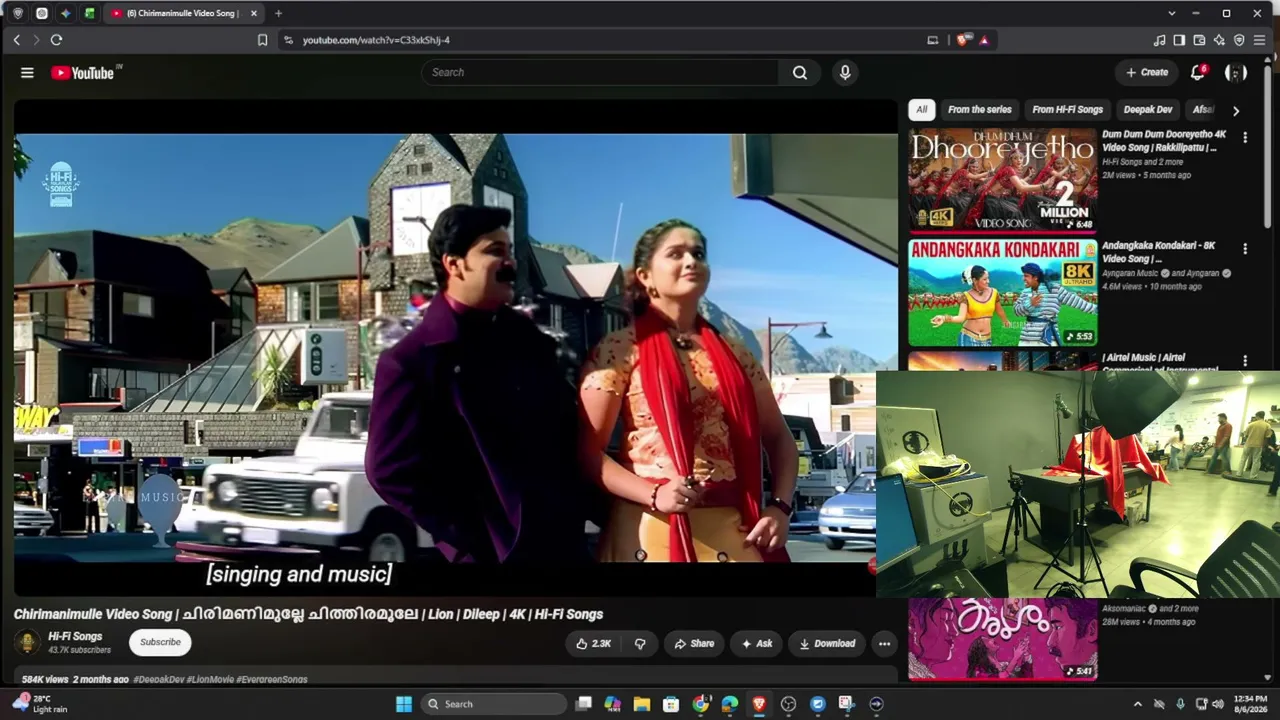Share this video
1280x720 pixels.
[694, 644]
